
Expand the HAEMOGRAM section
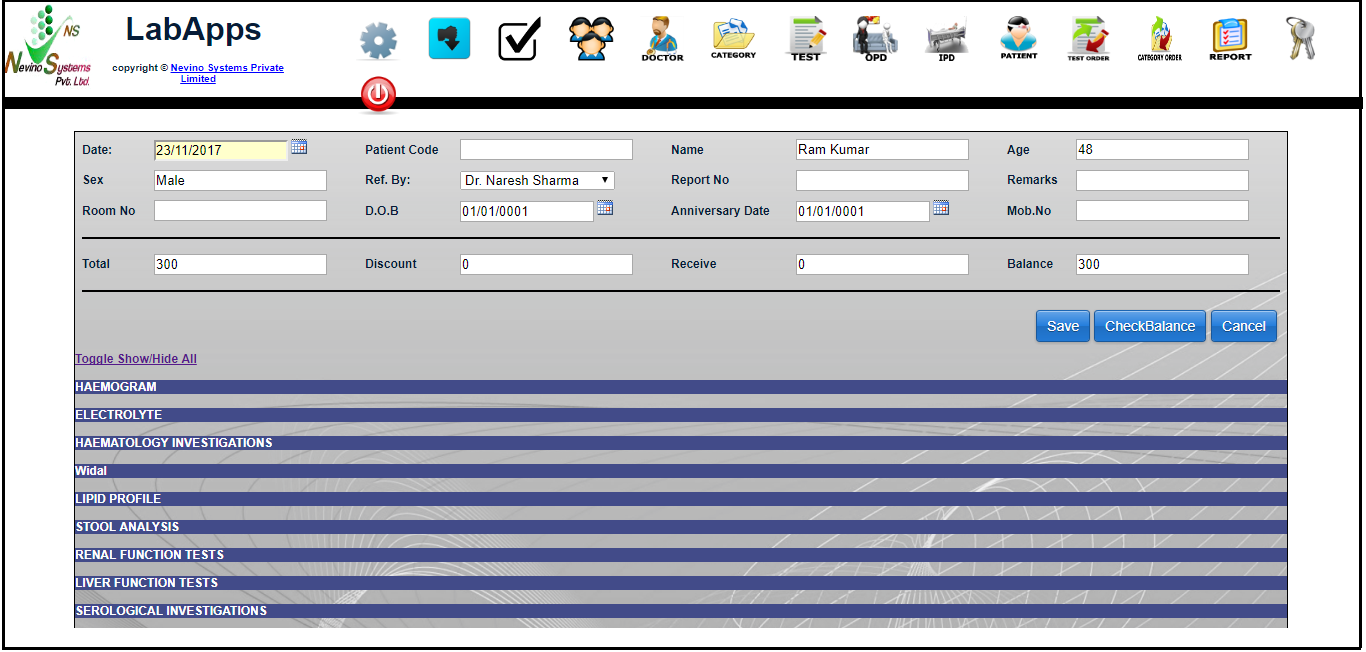click(x=116, y=387)
